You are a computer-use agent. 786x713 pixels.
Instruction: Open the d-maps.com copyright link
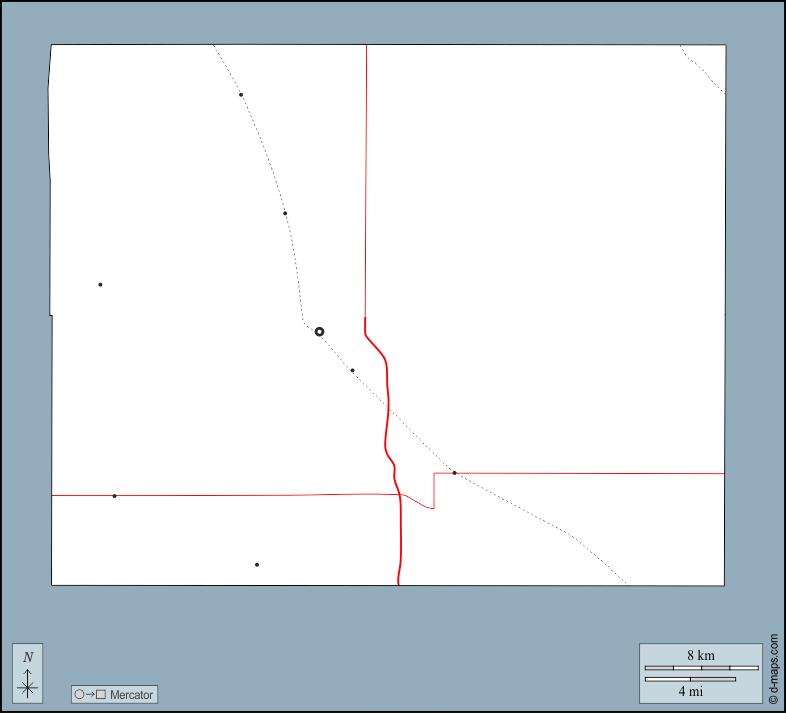click(x=774, y=669)
